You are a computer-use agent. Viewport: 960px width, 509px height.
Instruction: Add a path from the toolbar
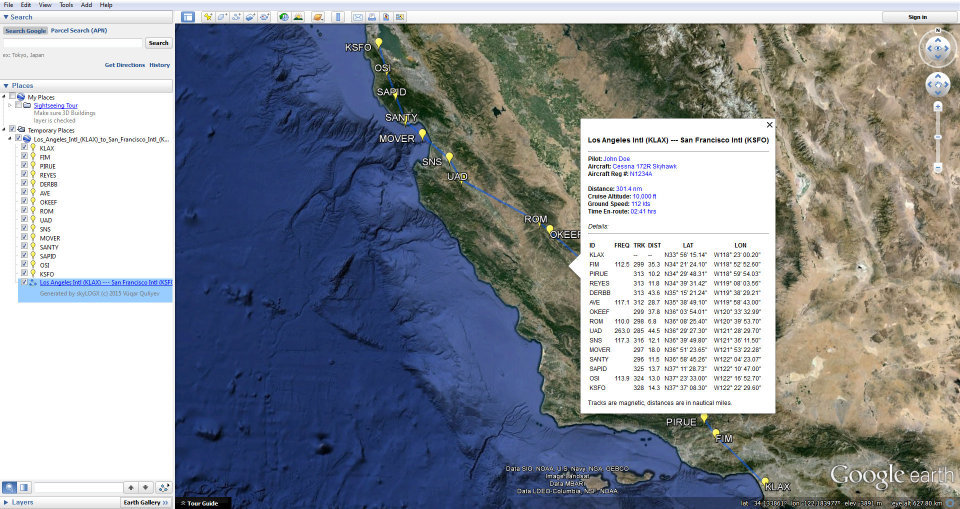[x=236, y=17]
